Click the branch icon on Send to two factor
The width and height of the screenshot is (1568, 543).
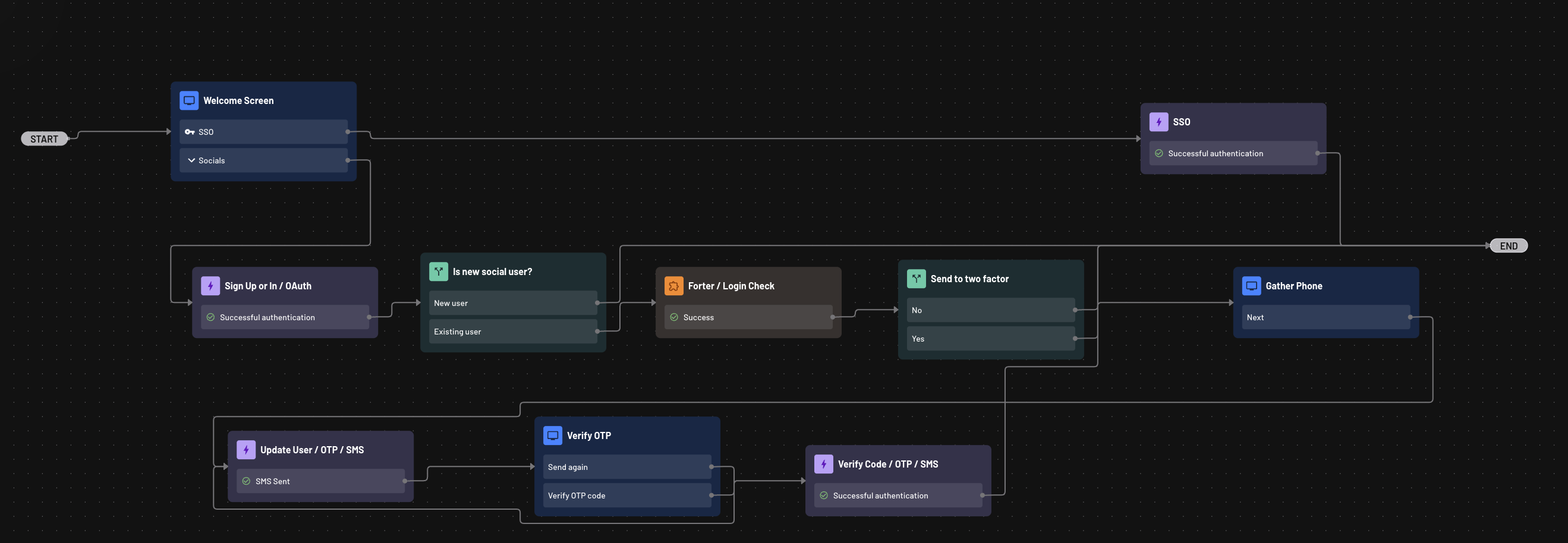[x=916, y=279]
